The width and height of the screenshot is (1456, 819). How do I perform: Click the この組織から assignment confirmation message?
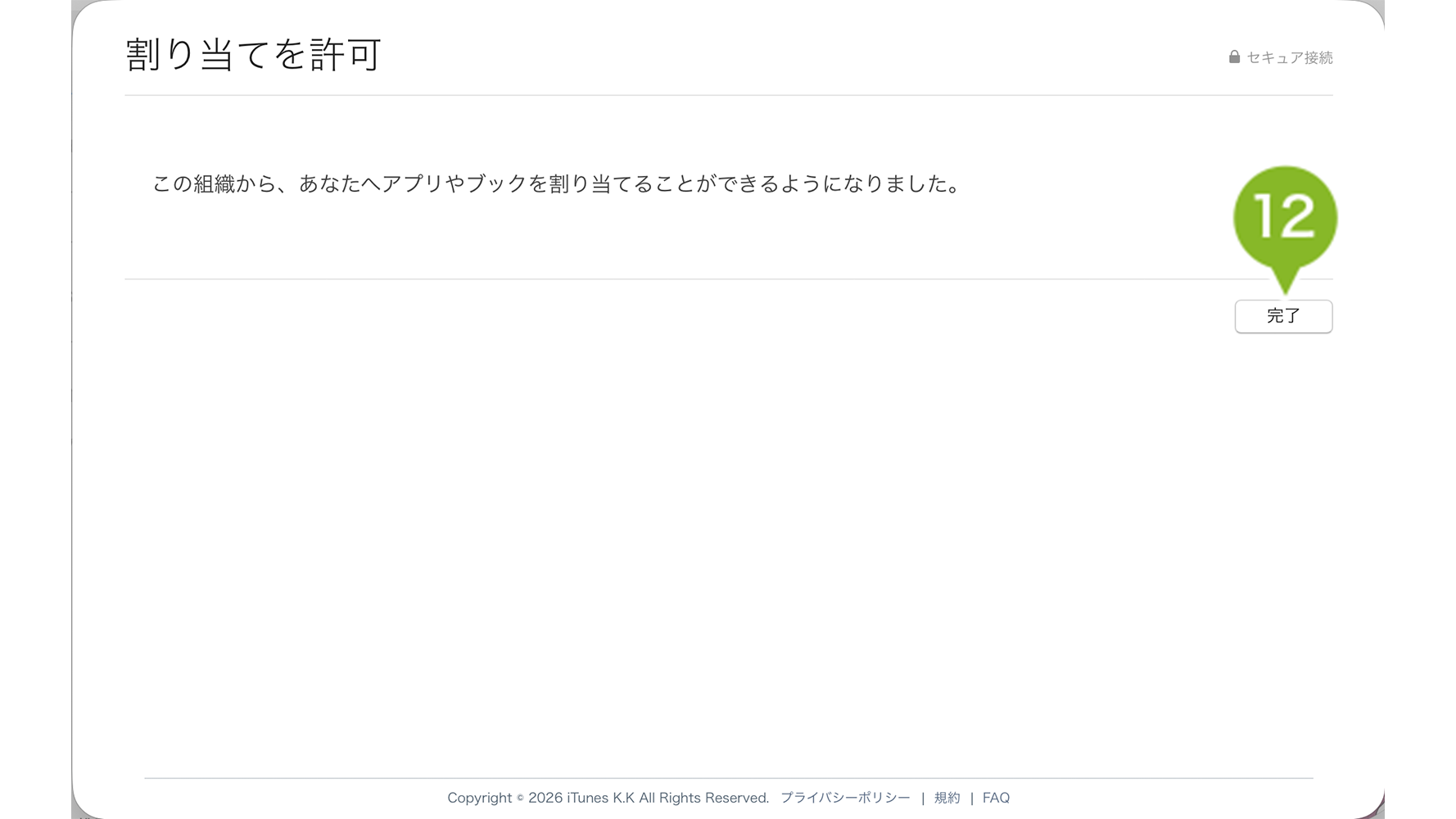557,183
